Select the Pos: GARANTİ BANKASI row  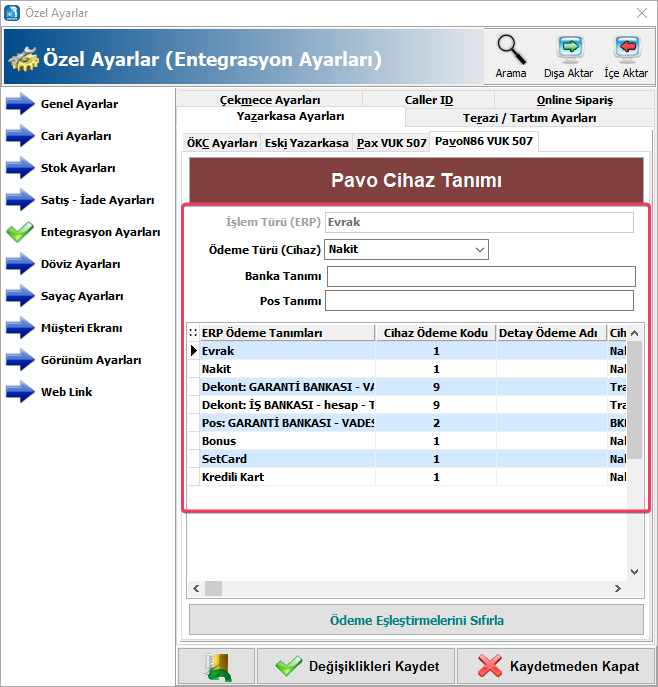click(x=407, y=423)
